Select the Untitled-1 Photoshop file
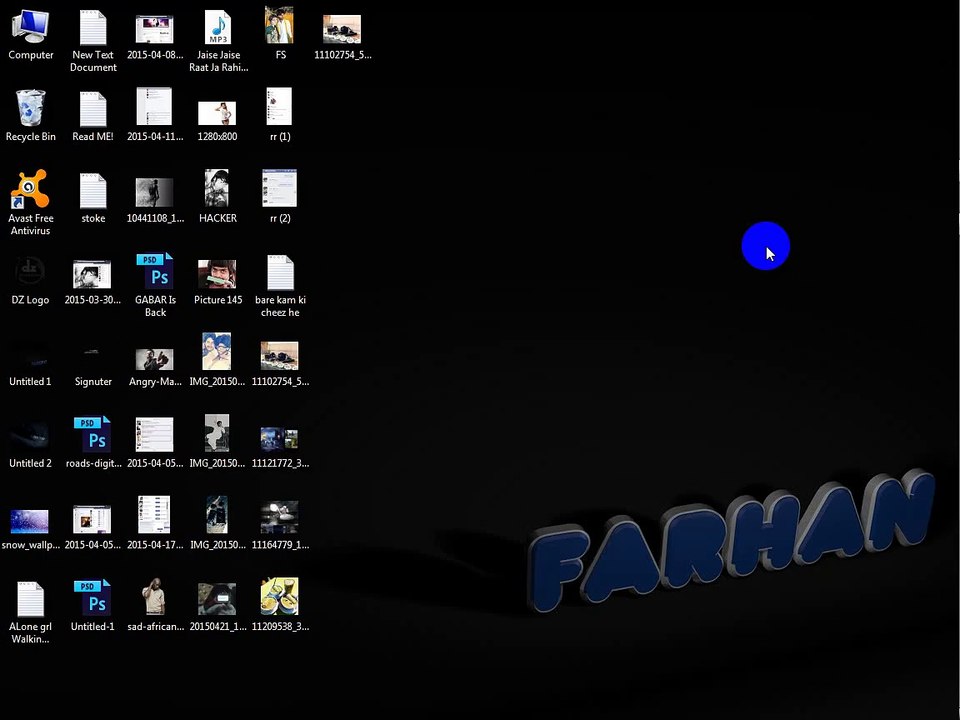This screenshot has width=960, height=720. click(x=92, y=606)
